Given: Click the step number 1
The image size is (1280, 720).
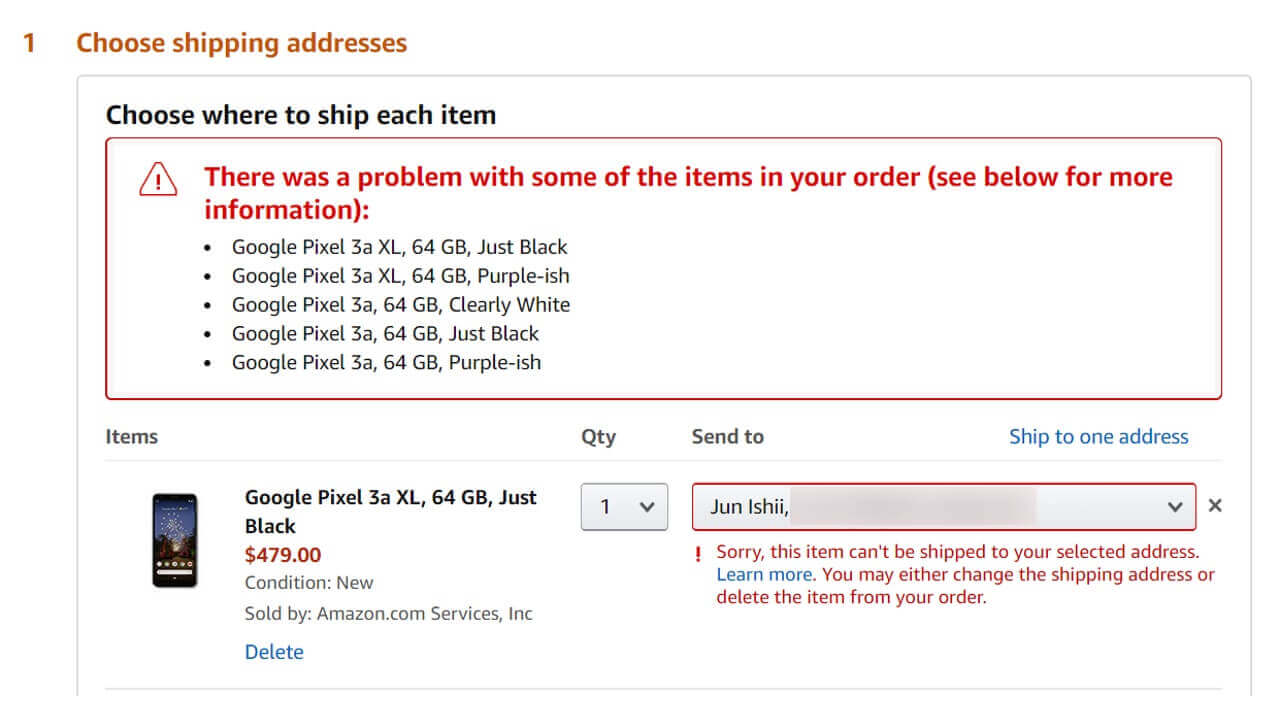Looking at the screenshot, I should coord(30,43).
